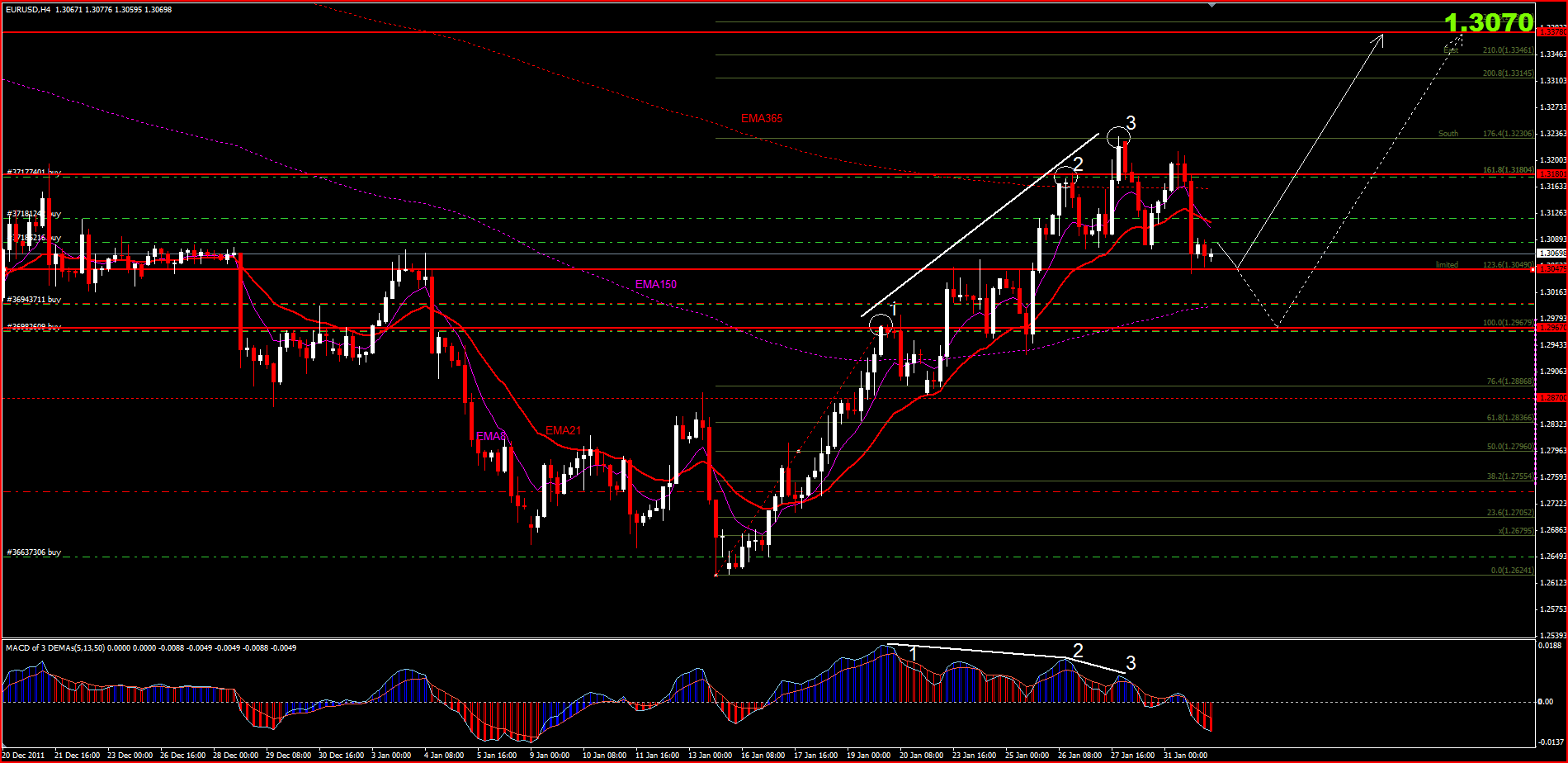Click Fibonacci level 200.8(1.33145) label
The height and width of the screenshot is (763, 1568).
[1508, 73]
